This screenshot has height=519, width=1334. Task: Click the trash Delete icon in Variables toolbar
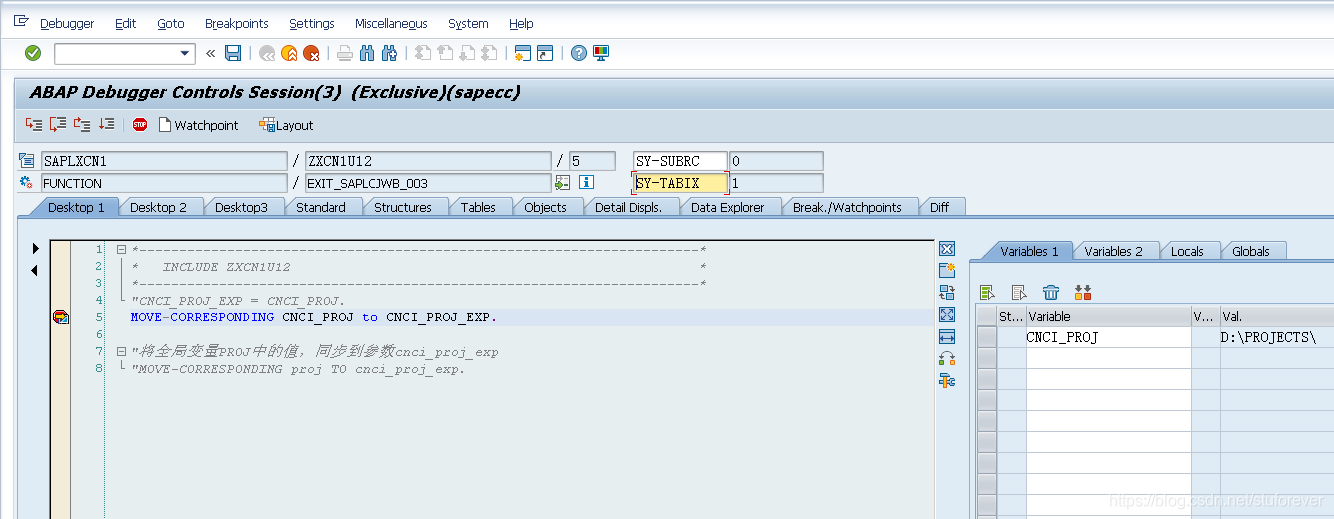point(1051,292)
